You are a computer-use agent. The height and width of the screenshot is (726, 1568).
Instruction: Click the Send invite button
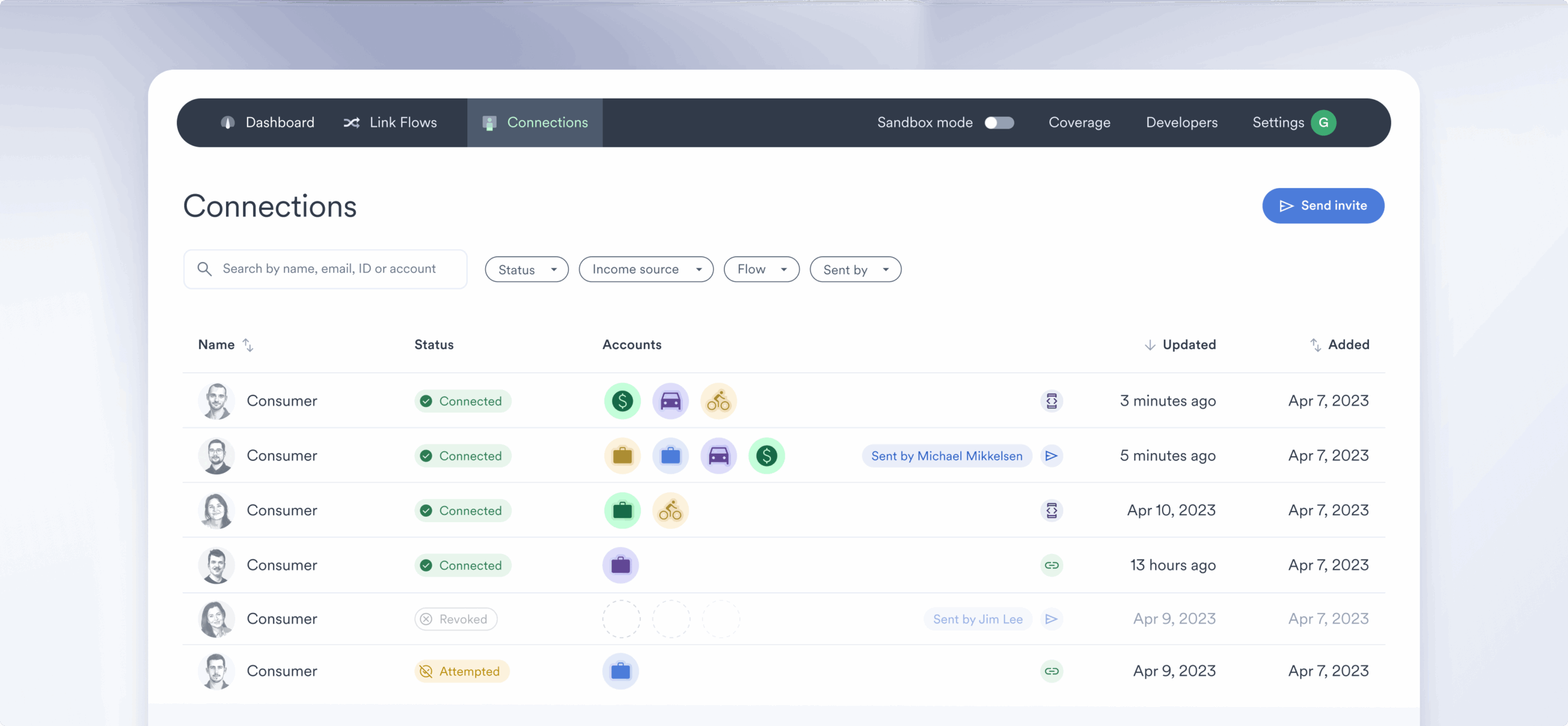click(x=1323, y=206)
